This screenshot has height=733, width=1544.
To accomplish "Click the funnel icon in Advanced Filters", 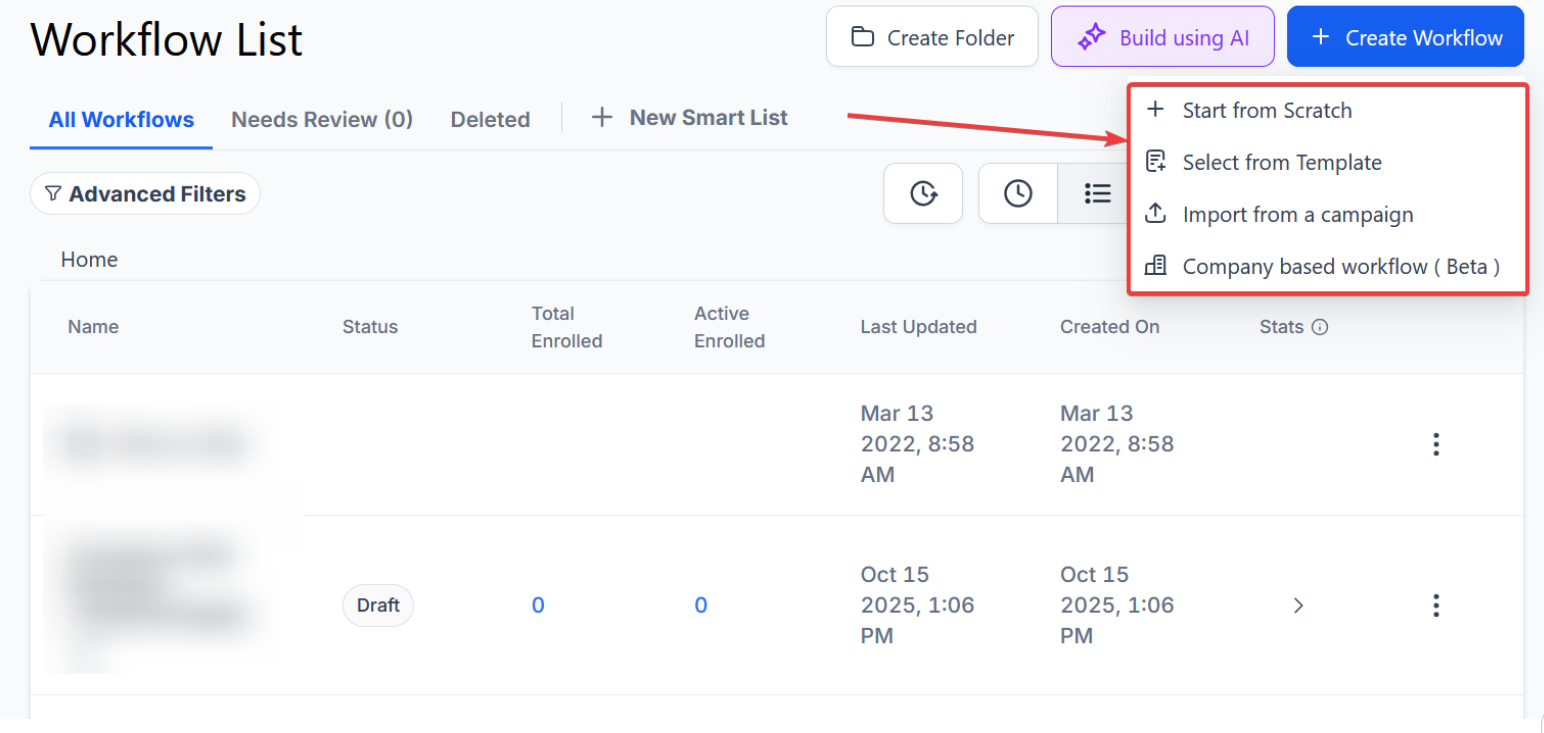I will [53, 194].
